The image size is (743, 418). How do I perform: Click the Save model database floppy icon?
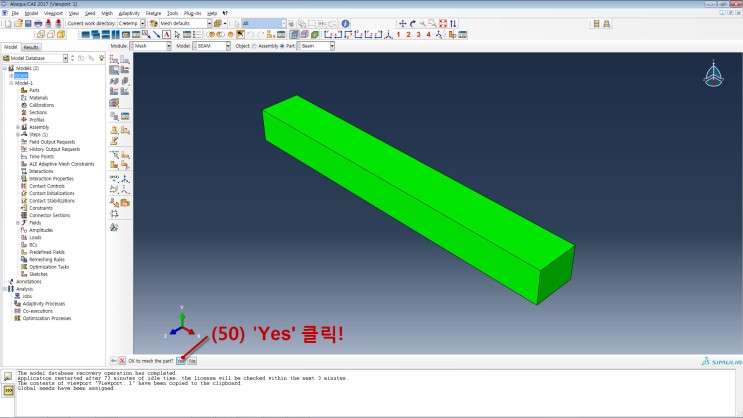tap(28, 23)
